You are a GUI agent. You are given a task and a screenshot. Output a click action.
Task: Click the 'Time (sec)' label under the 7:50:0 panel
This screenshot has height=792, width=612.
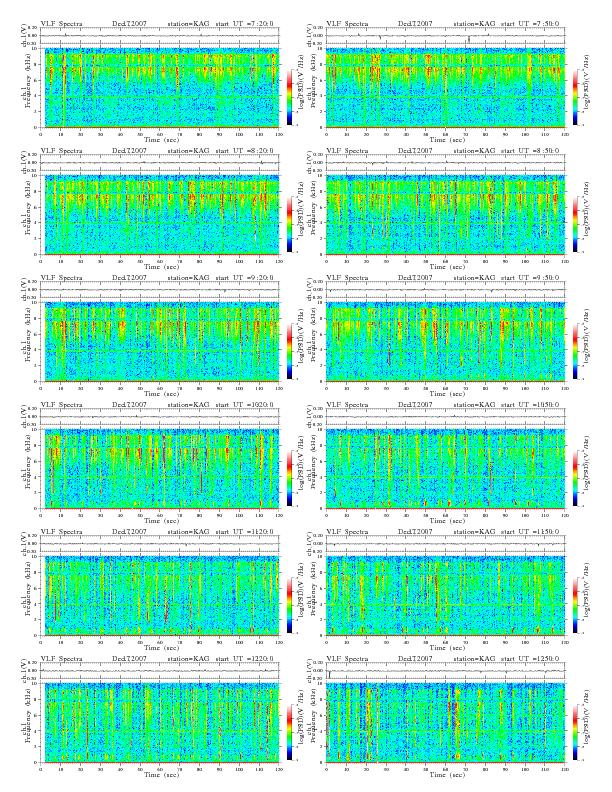click(447, 140)
